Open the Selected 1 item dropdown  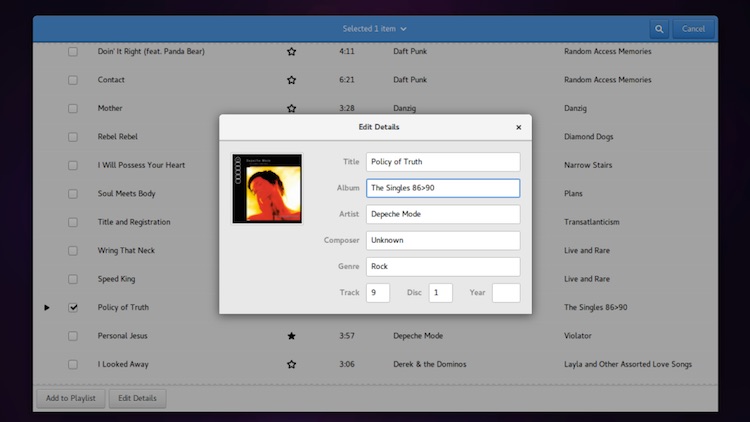(375, 29)
